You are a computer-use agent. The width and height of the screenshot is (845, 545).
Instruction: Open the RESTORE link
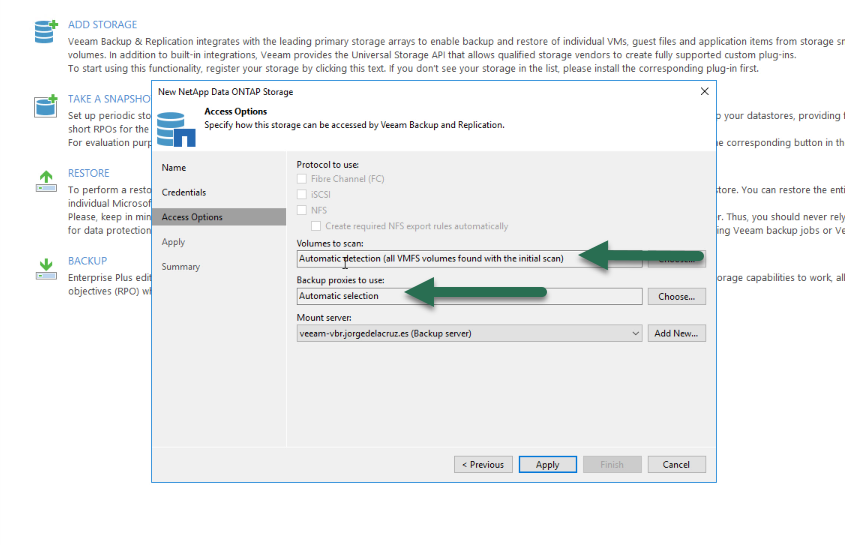coord(88,173)
